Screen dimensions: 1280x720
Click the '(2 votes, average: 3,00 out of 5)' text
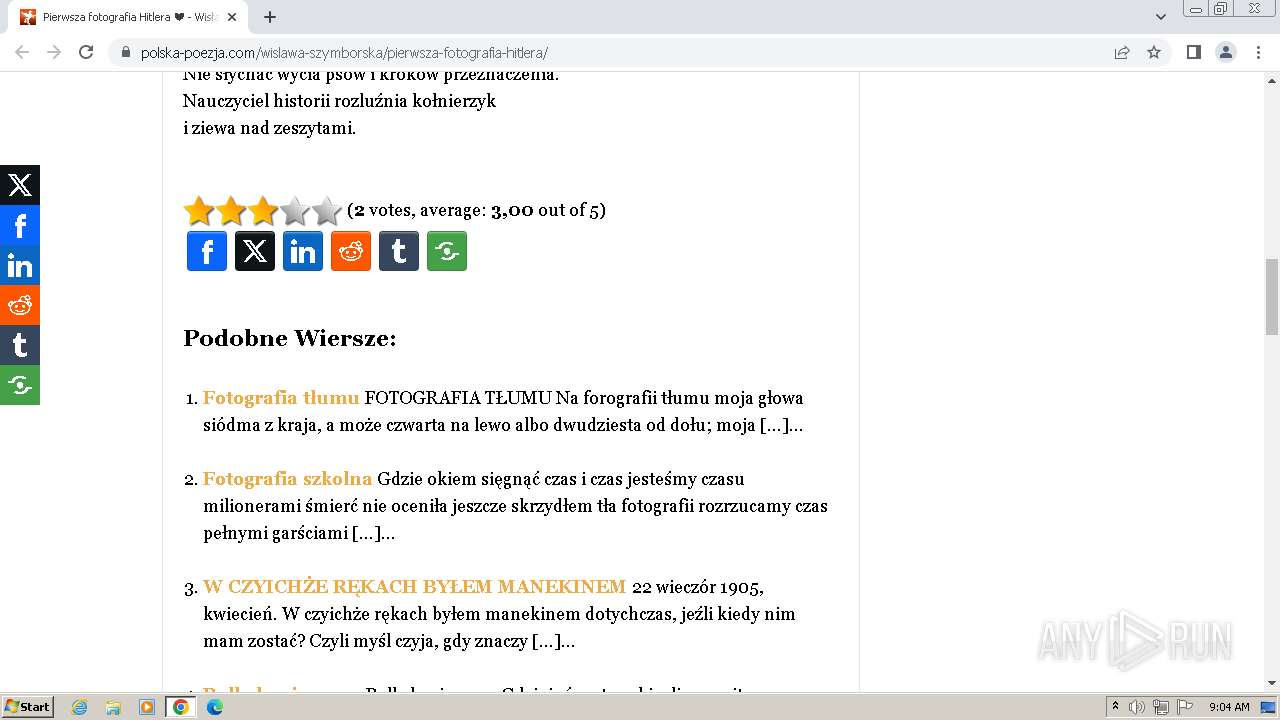(x=476, y=210)
